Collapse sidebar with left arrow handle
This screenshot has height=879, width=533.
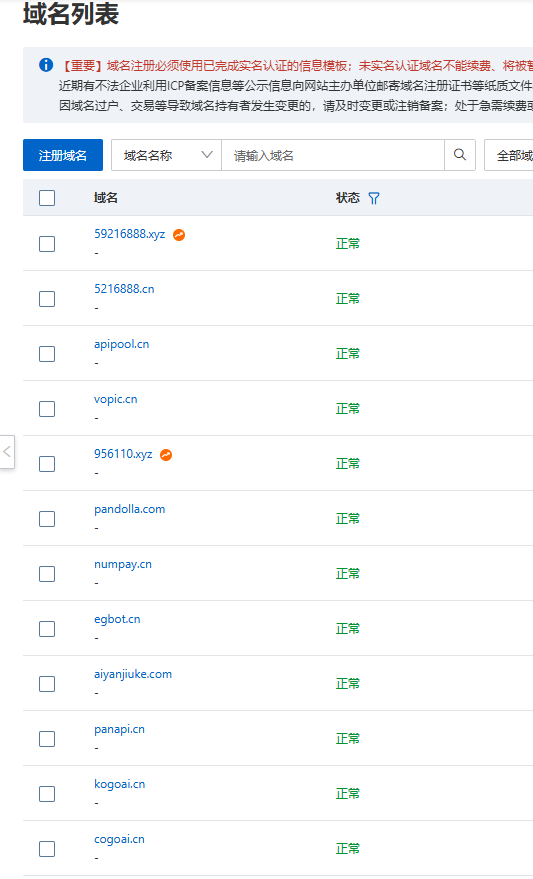click(7, 451)
